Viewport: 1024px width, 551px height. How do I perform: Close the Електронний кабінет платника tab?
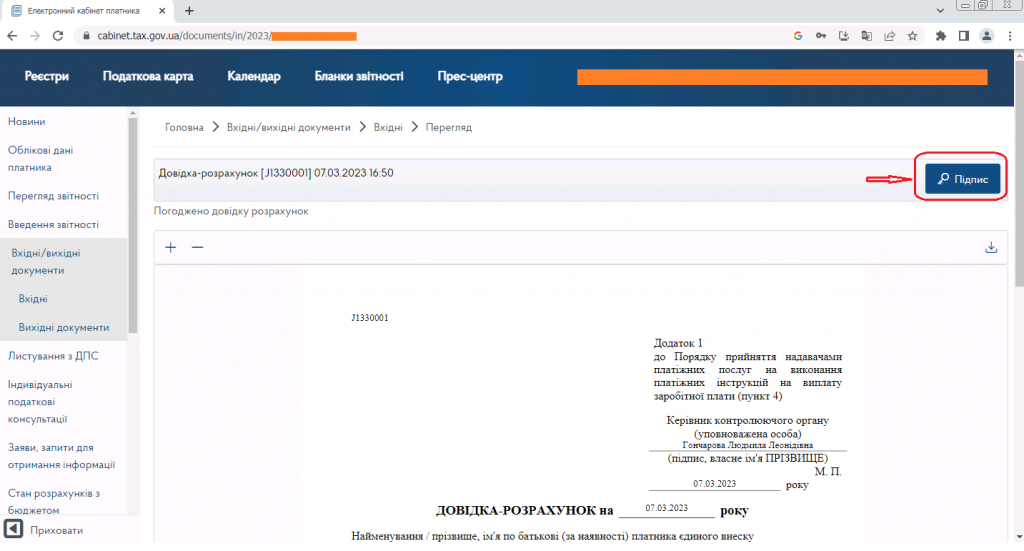click(x=162, y=10)
